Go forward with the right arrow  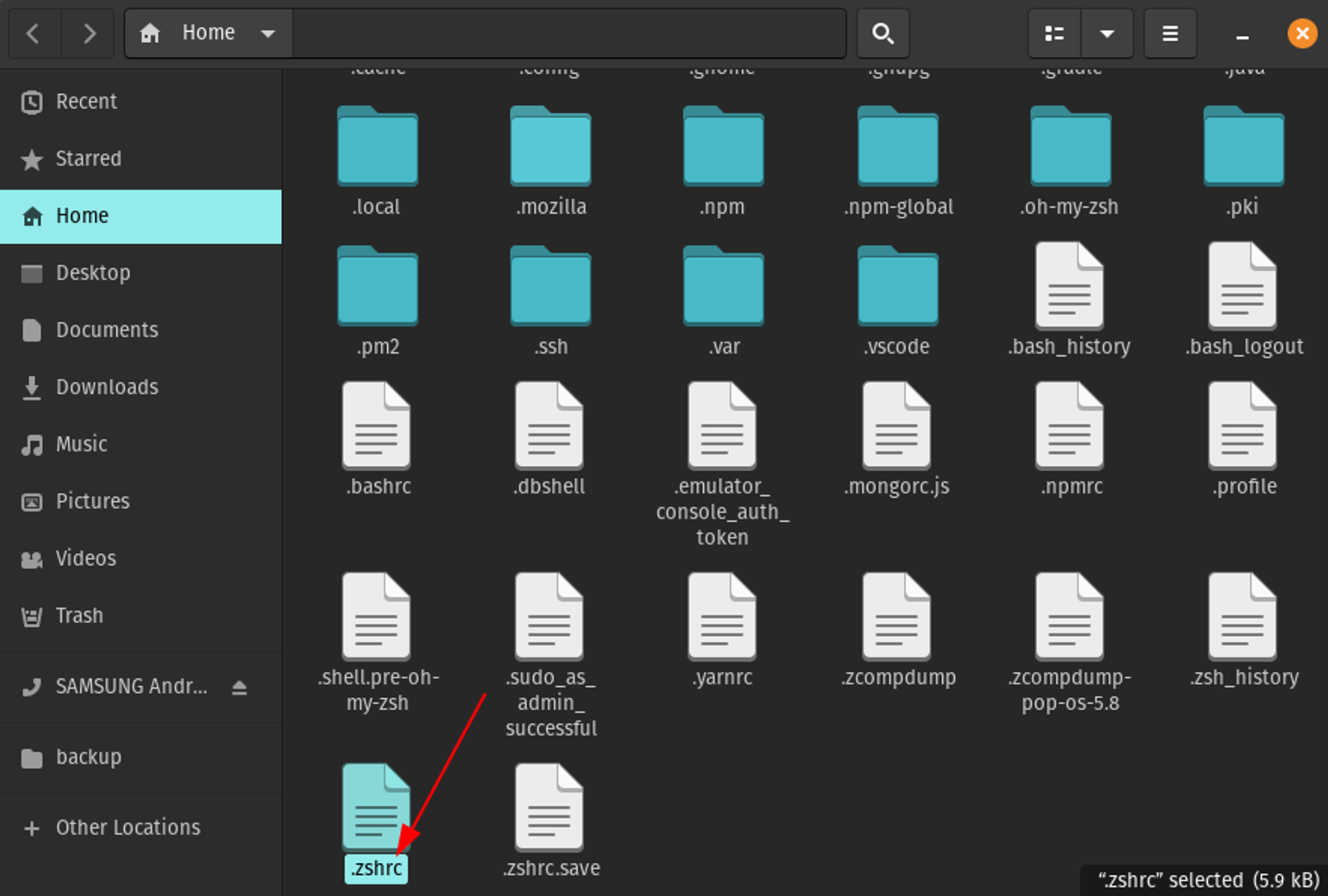click(x=89, y=33)
